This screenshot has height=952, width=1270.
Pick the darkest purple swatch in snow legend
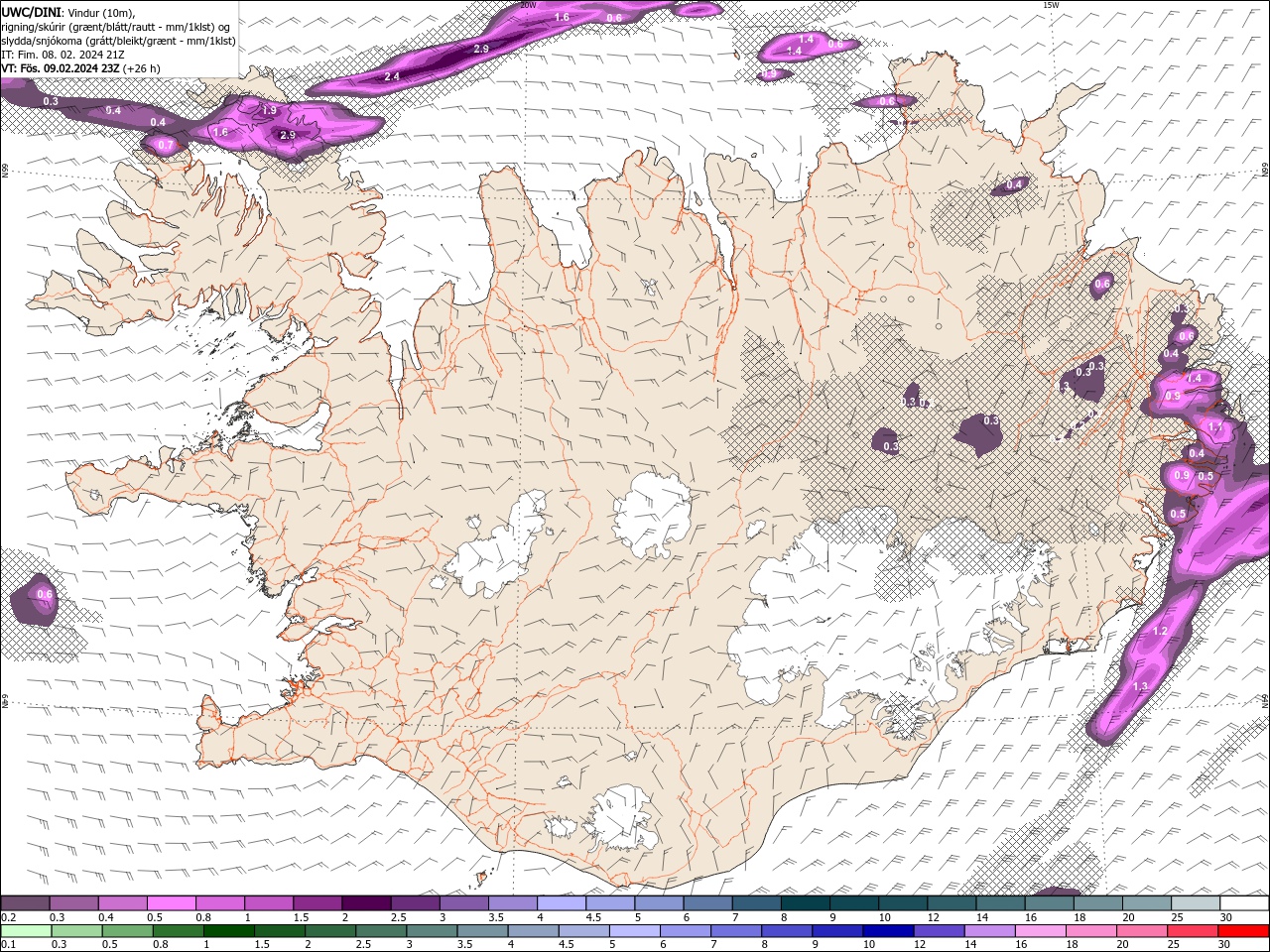tap(365, 903)
